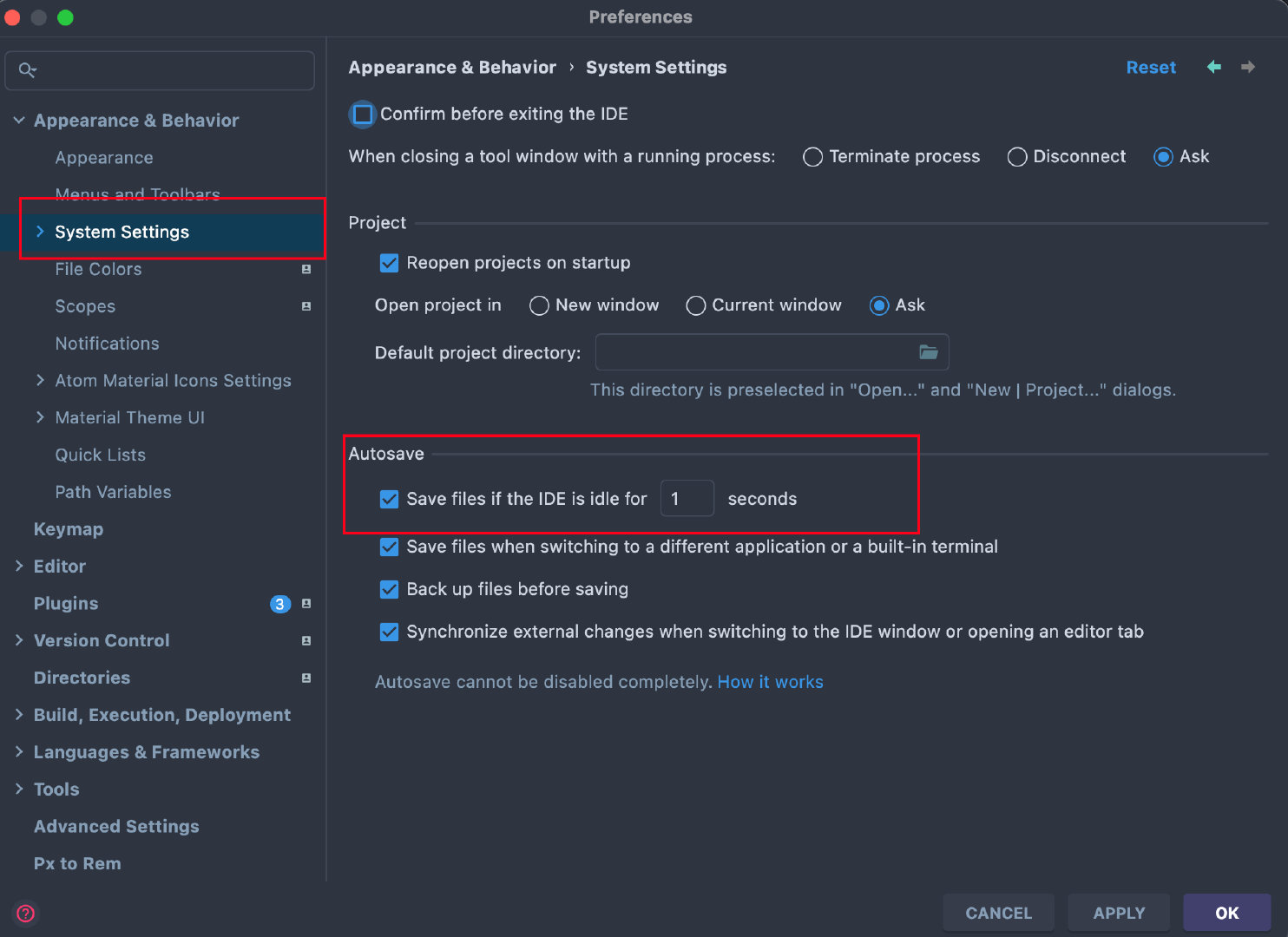Click the project-level icon next to Directories
The width and height of the screenshot is (1288, 937).
pyautogui.click(x=306, y=678)
